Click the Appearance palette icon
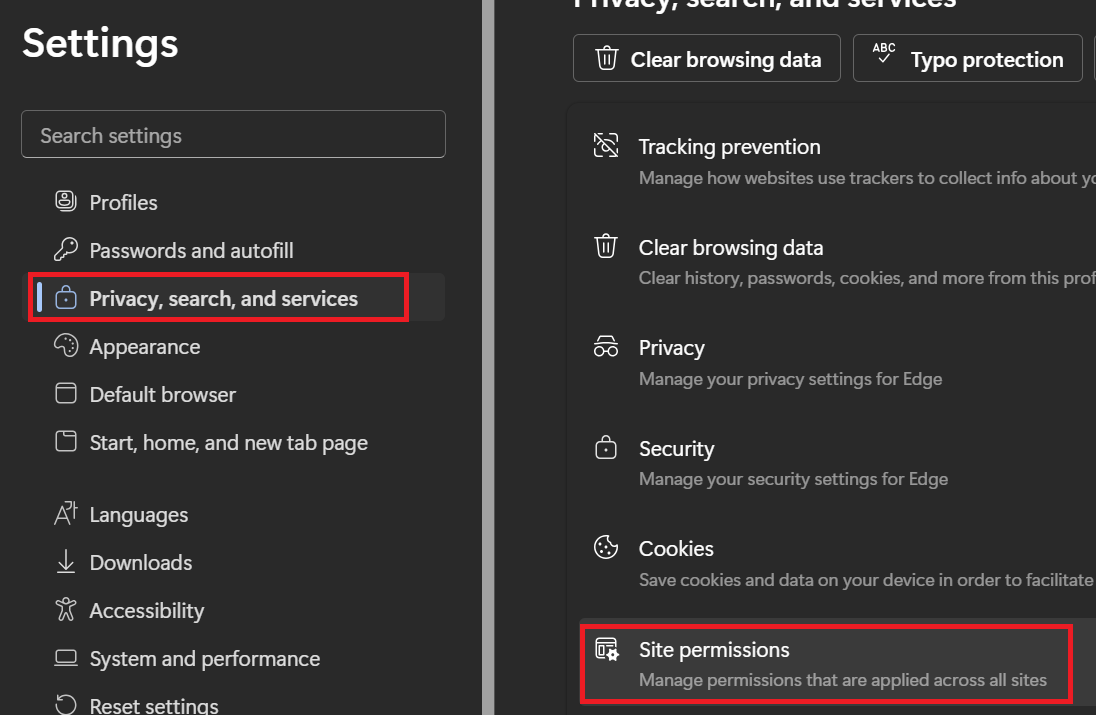The height and width of the screenshot is (715, 1096). coord(66,346)
